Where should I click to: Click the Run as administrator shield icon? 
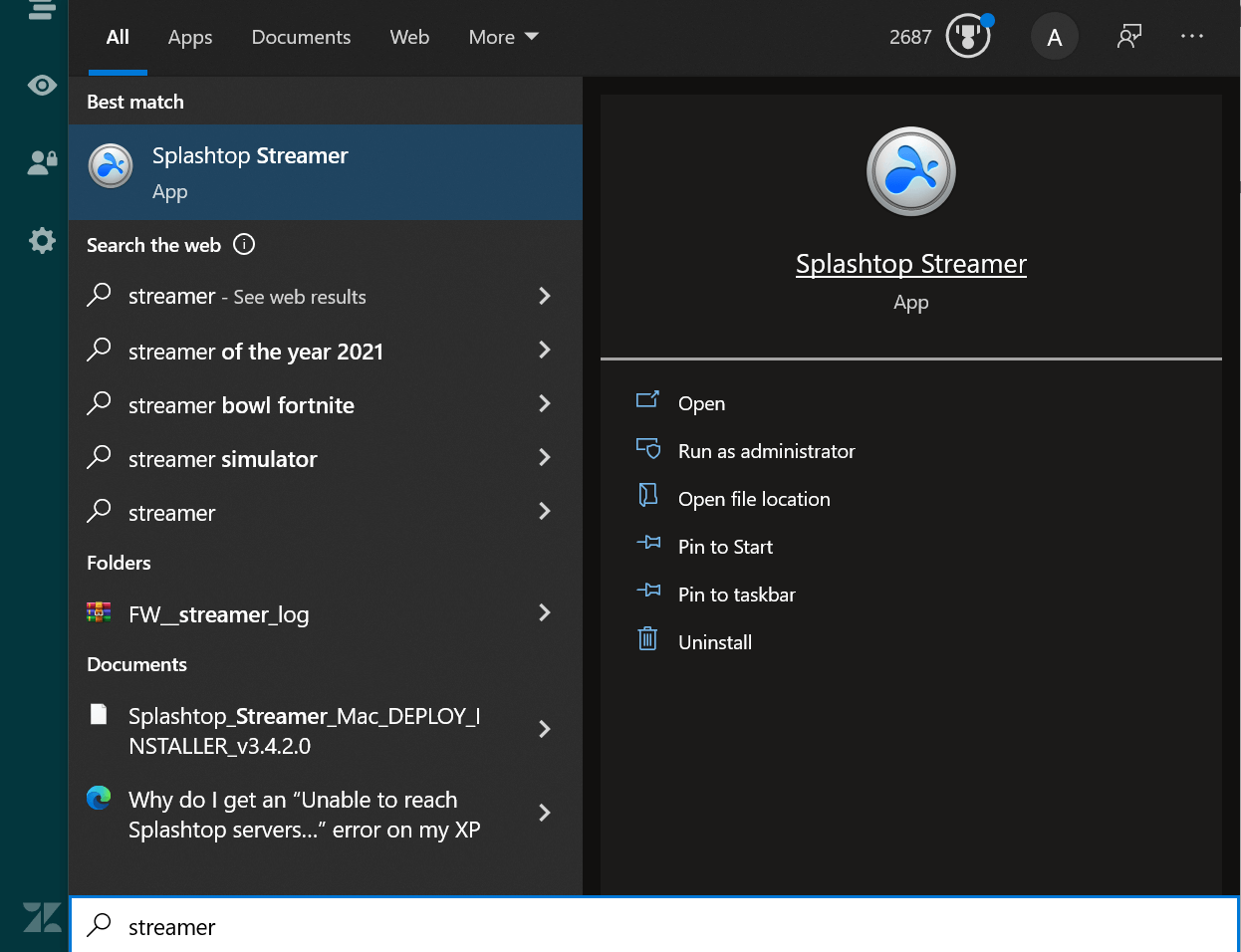[x=647, y=449]
